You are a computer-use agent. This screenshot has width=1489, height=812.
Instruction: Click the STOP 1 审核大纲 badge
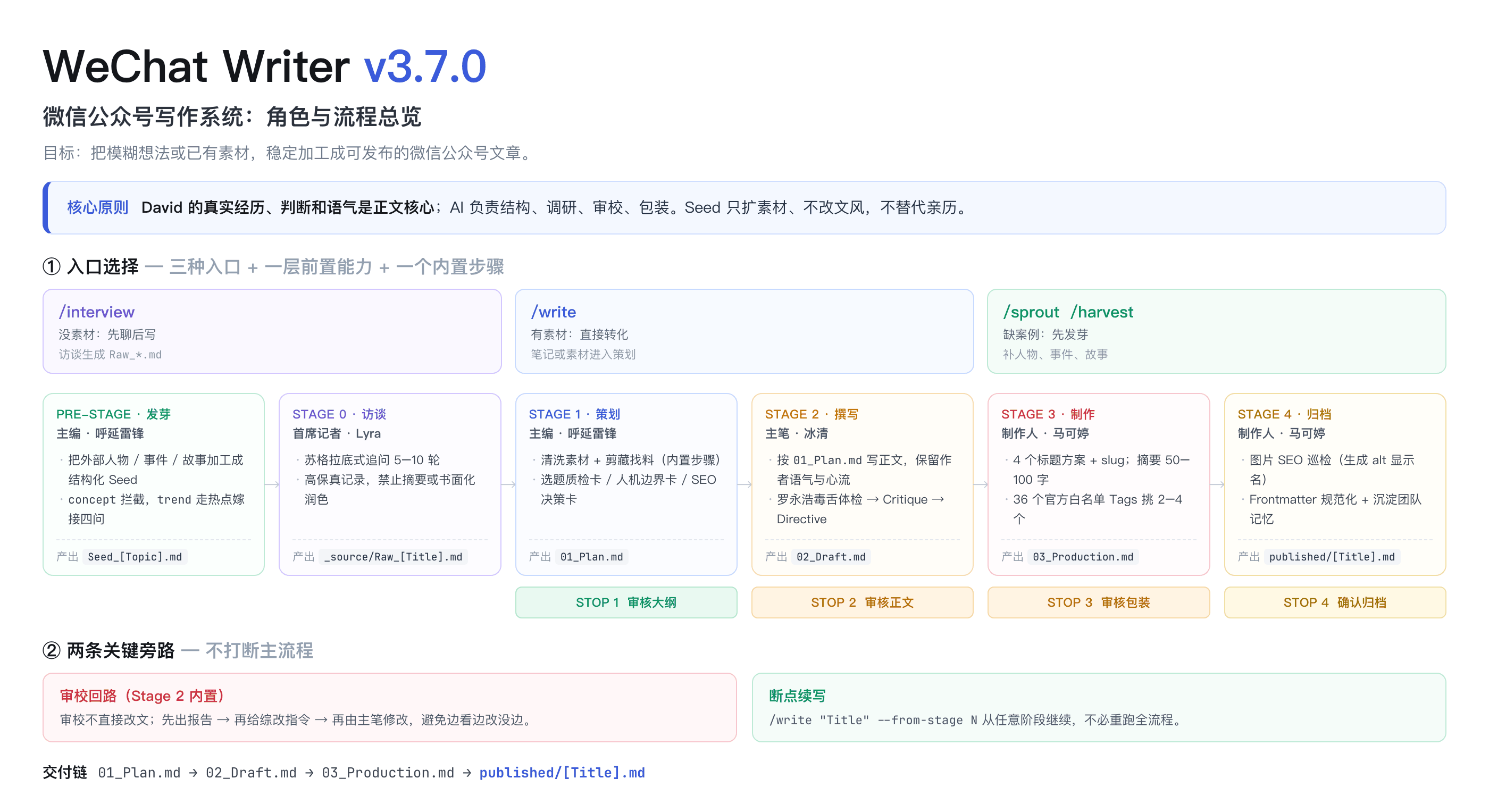click(626, 602)
